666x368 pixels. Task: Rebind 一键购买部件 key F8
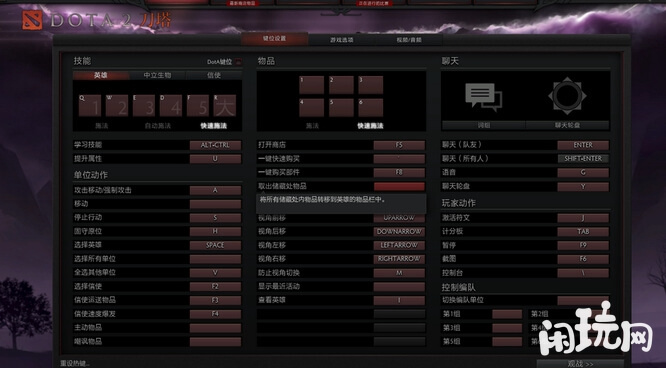pyautogui.click(x=399, y=173)
